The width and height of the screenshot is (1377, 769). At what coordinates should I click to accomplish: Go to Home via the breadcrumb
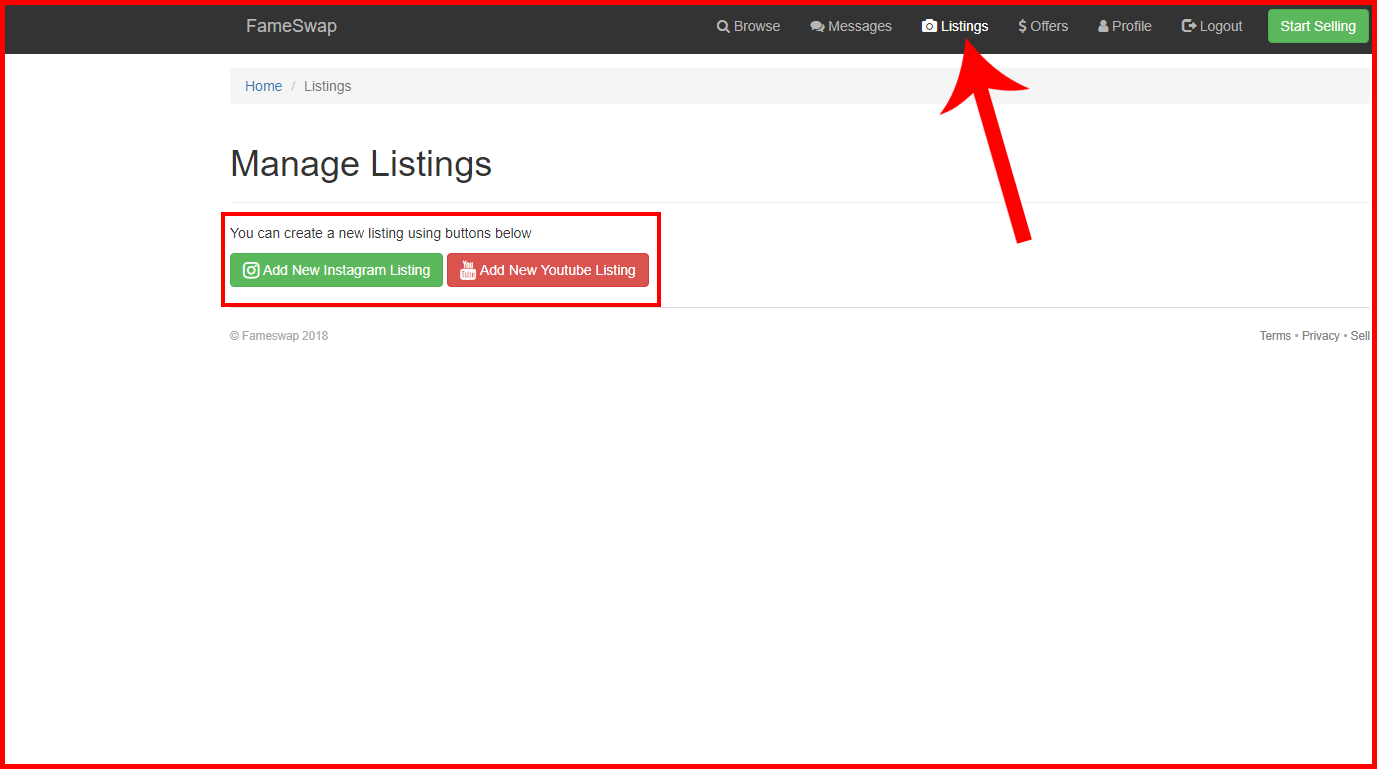pyautogui.click(x=264, y=86)
